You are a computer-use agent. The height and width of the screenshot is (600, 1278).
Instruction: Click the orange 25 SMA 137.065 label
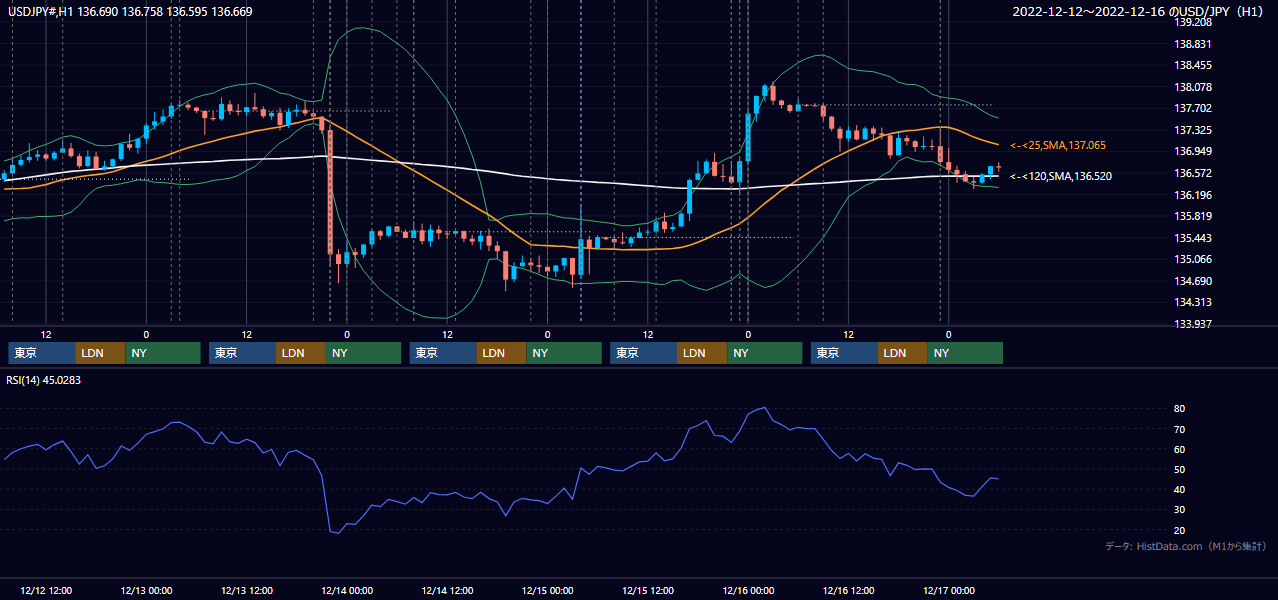[1058, 146]
